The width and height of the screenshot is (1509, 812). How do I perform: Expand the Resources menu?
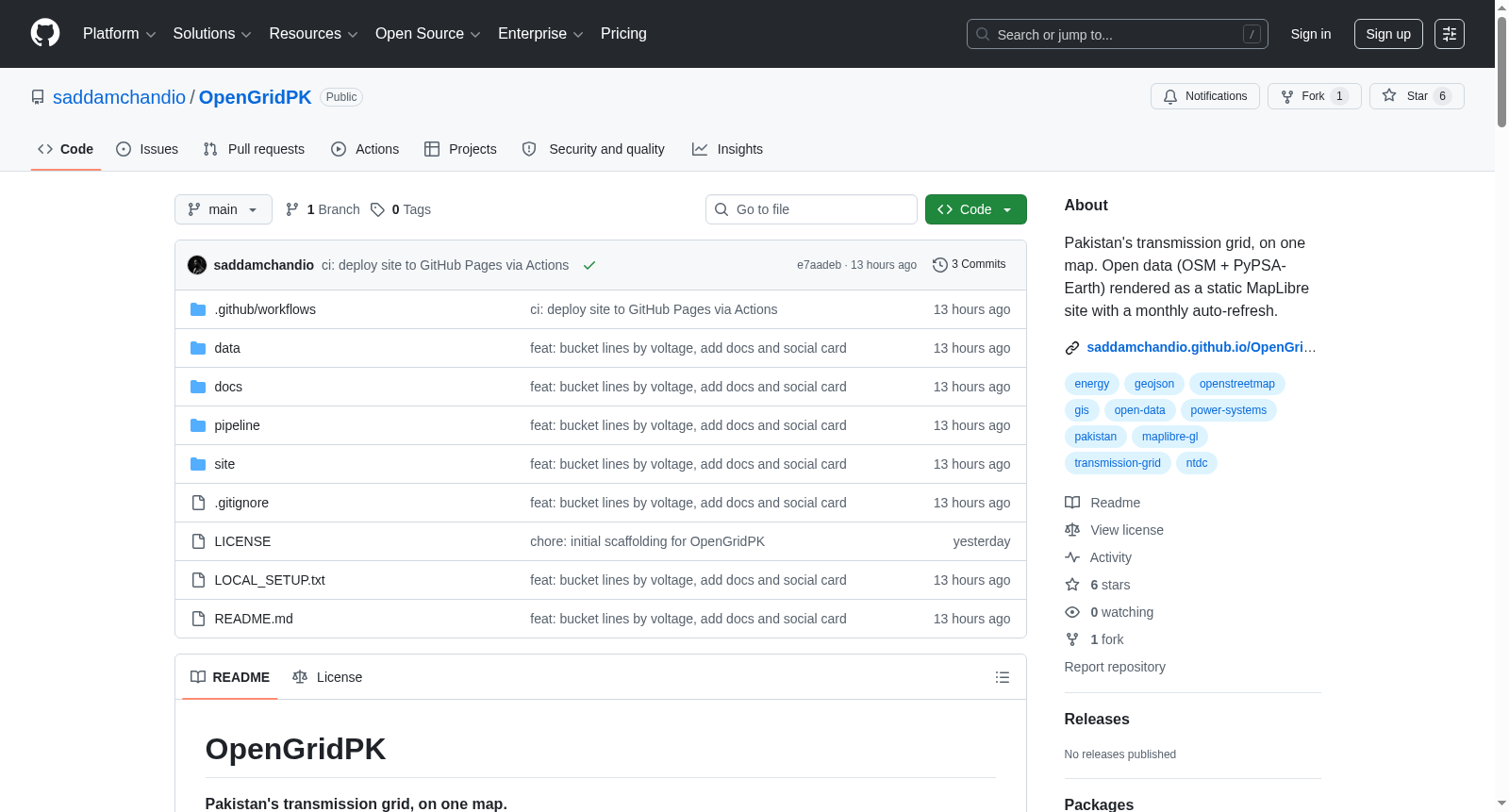pyautogui.click(x=313, y=34)
